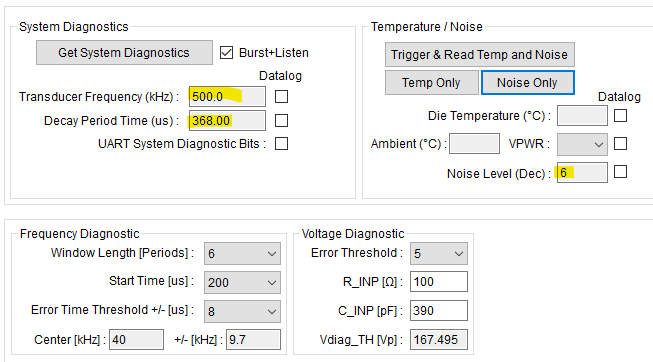Screen dimensions: 653x362
Task: Click Trigger & Read Temp and Noise
Action: point(480,55)
